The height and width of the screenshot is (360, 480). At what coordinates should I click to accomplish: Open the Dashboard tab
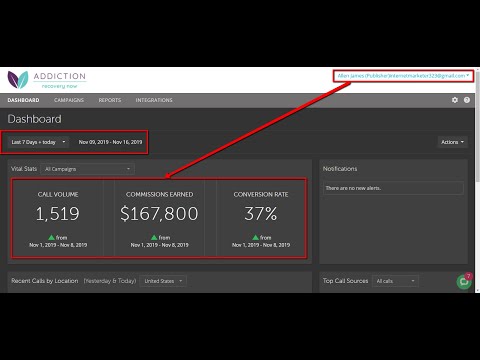pyautogui.click(x=23, y=100)
